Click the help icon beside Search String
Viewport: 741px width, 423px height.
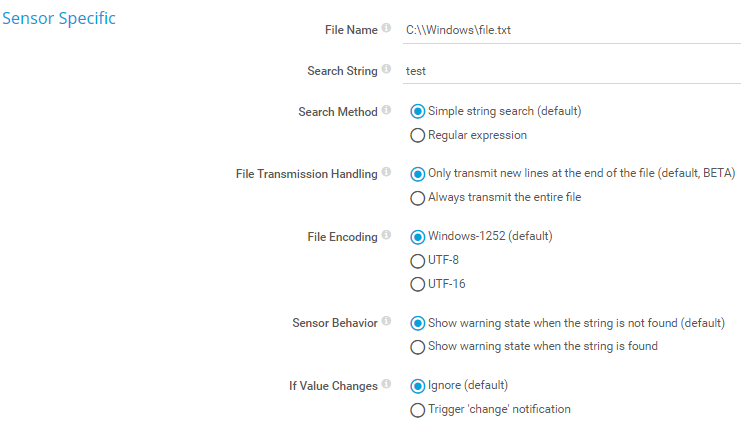[x=386, y=70]
